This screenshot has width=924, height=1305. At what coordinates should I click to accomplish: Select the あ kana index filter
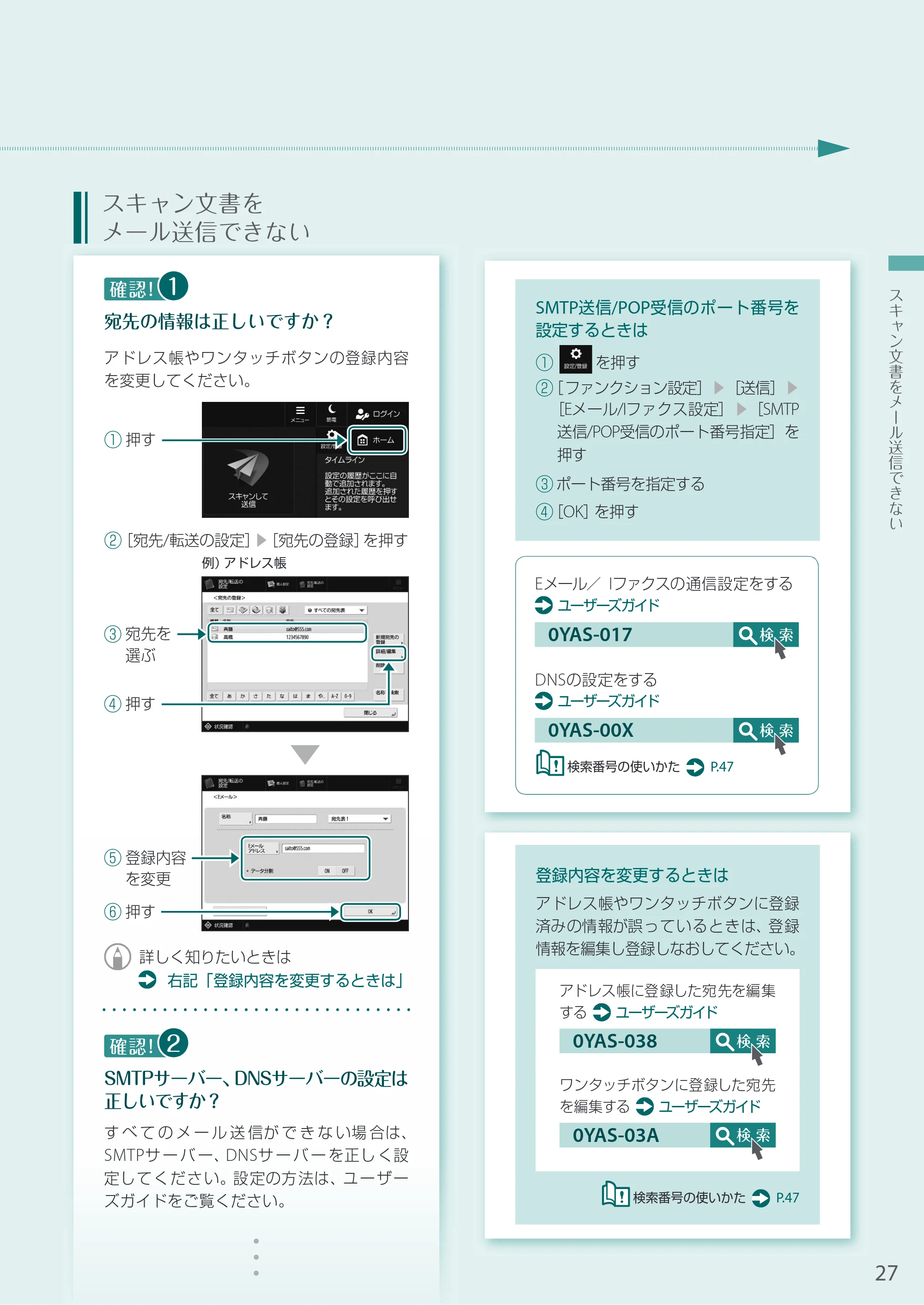tap(229, 696)
